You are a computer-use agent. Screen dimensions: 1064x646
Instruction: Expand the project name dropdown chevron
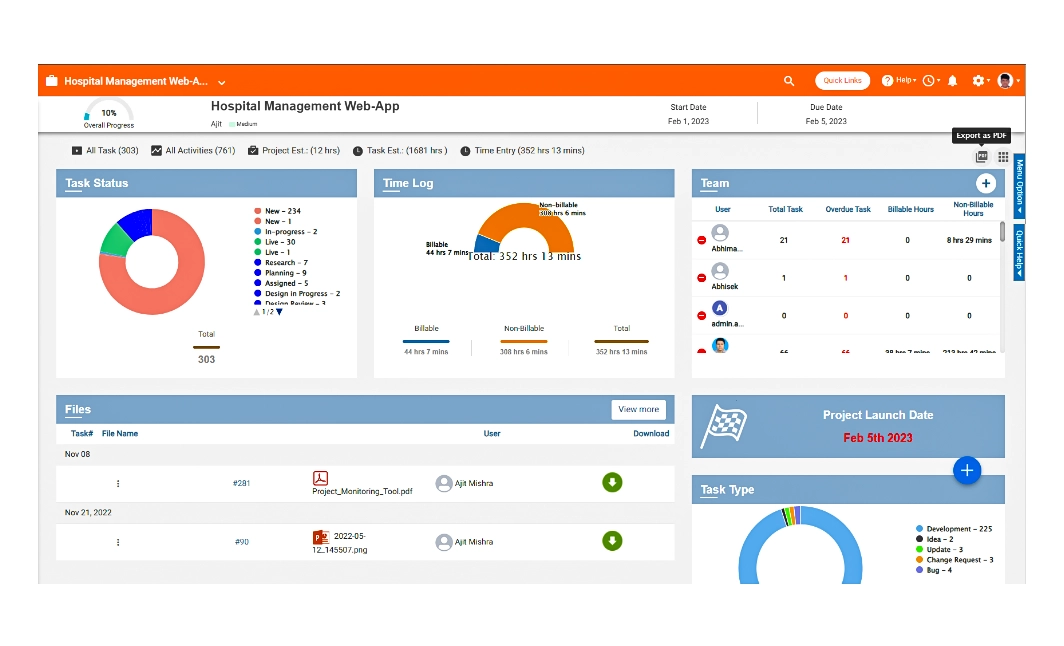coord(222,82)
